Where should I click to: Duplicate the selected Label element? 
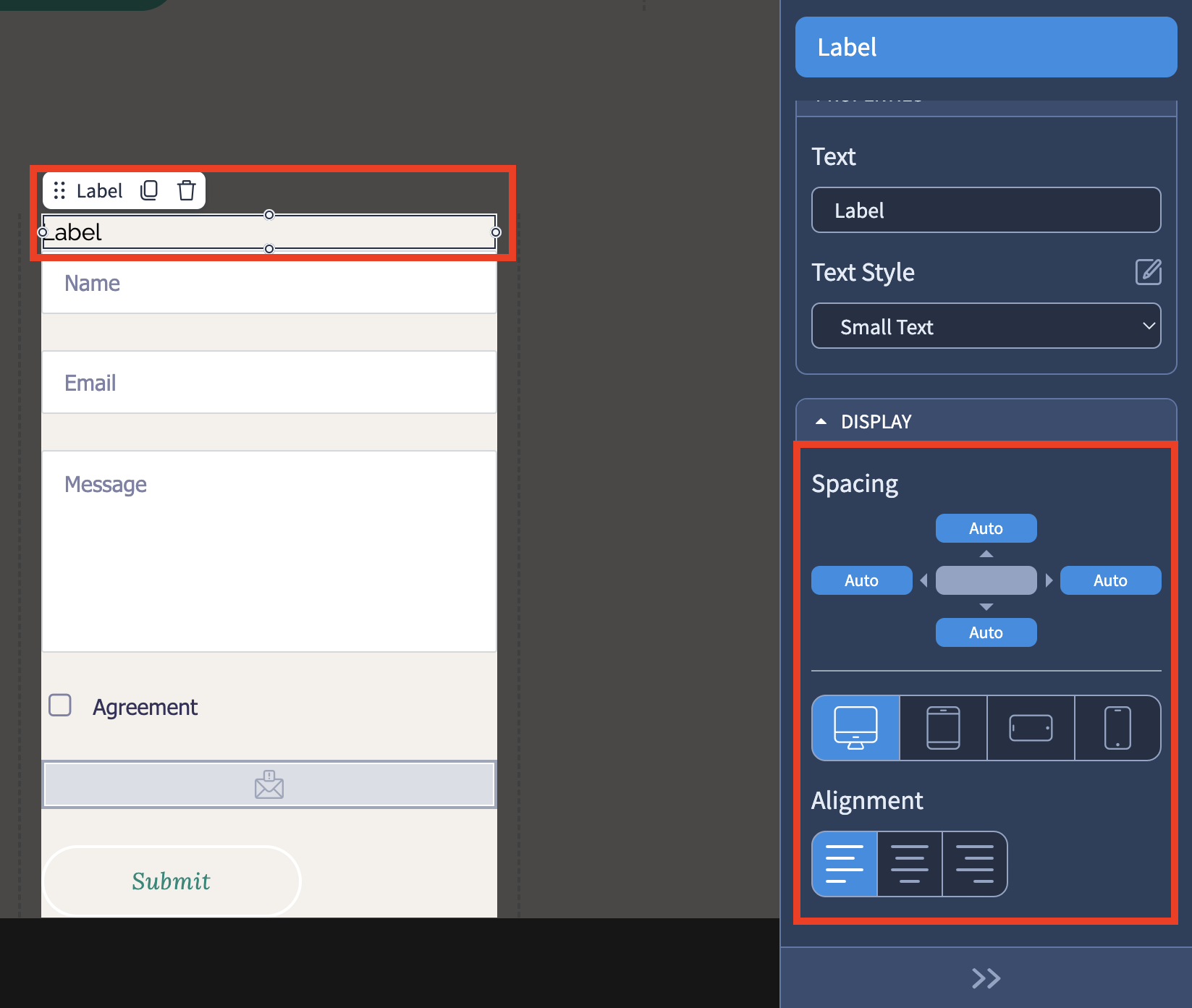point(149,190)
